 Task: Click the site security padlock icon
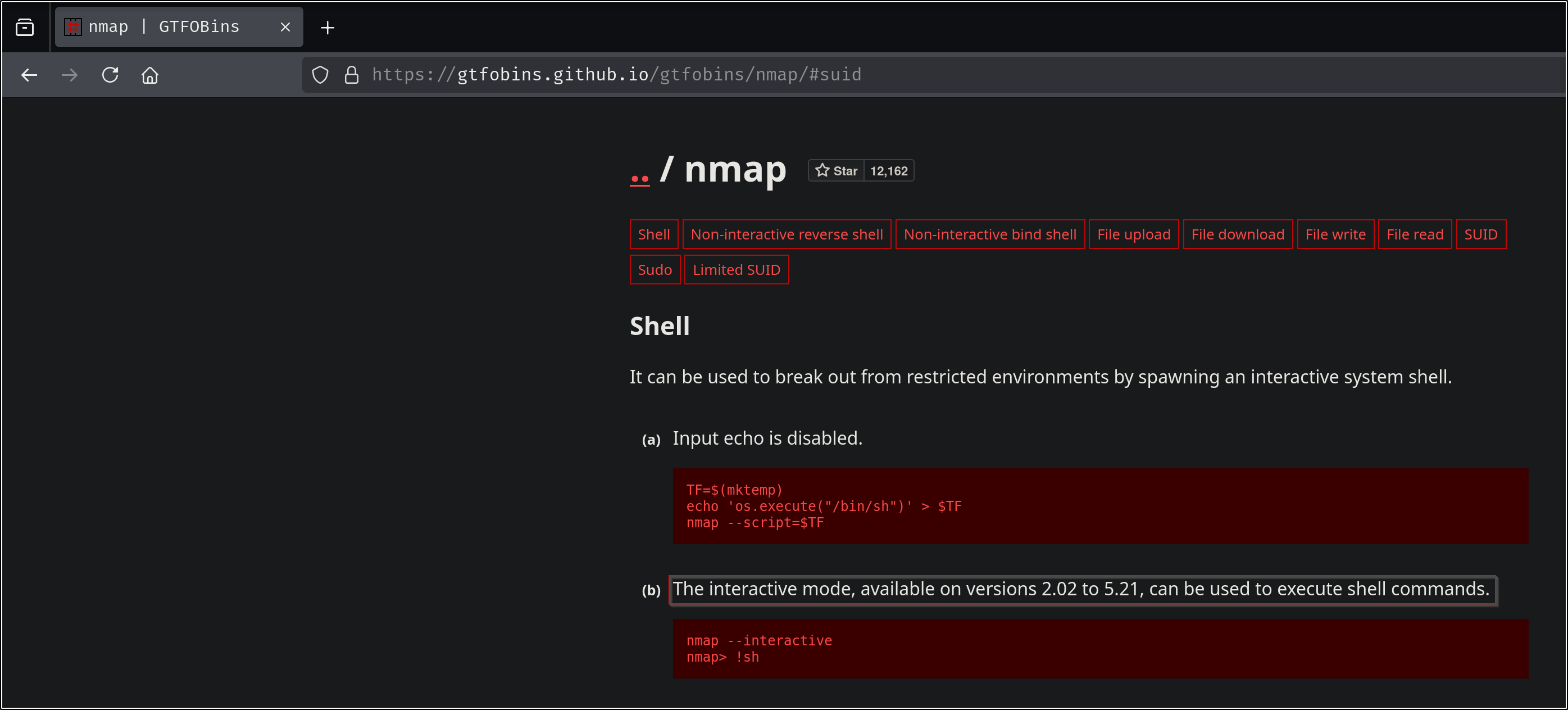(351, 75)
